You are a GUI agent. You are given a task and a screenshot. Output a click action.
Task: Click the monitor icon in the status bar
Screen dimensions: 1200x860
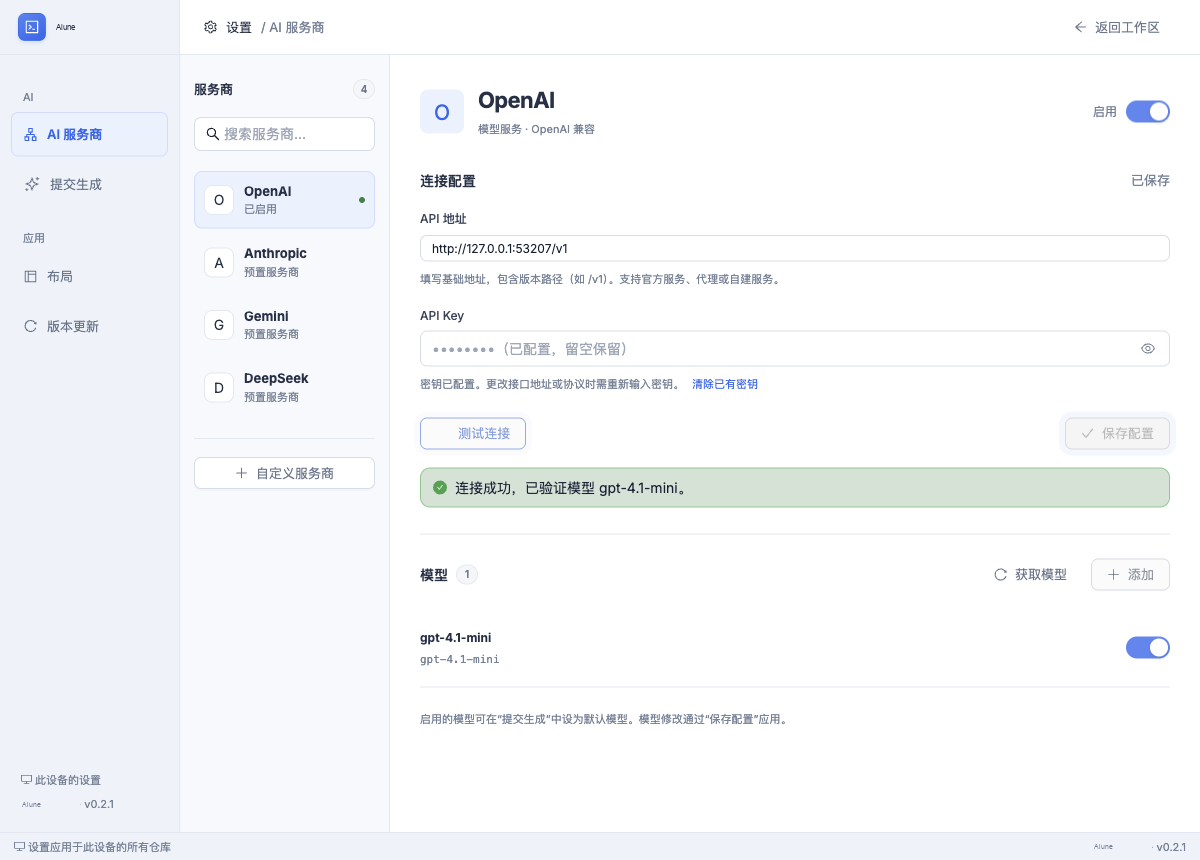(19, 847)
